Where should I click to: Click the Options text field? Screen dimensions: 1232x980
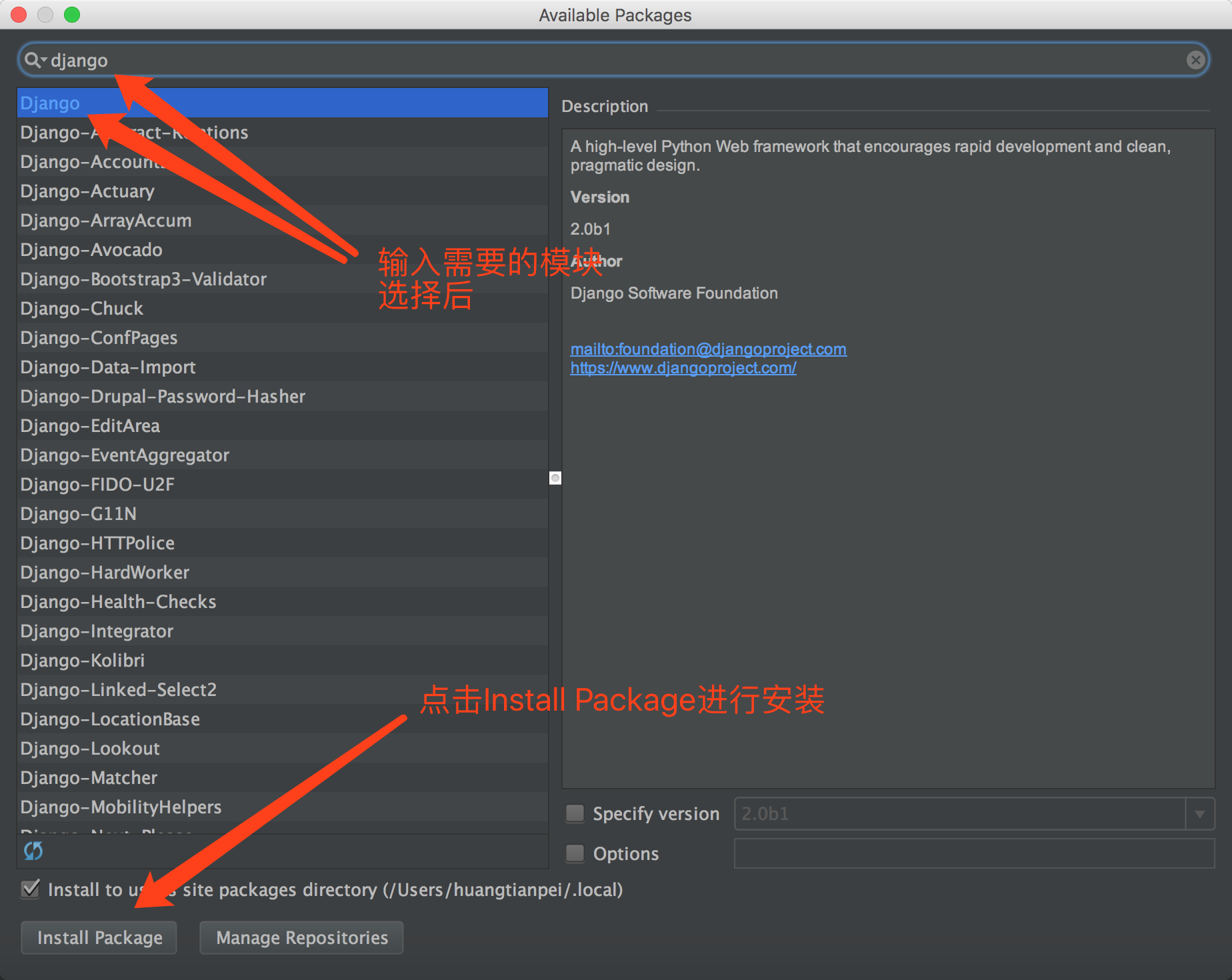(x=974, y=853)
